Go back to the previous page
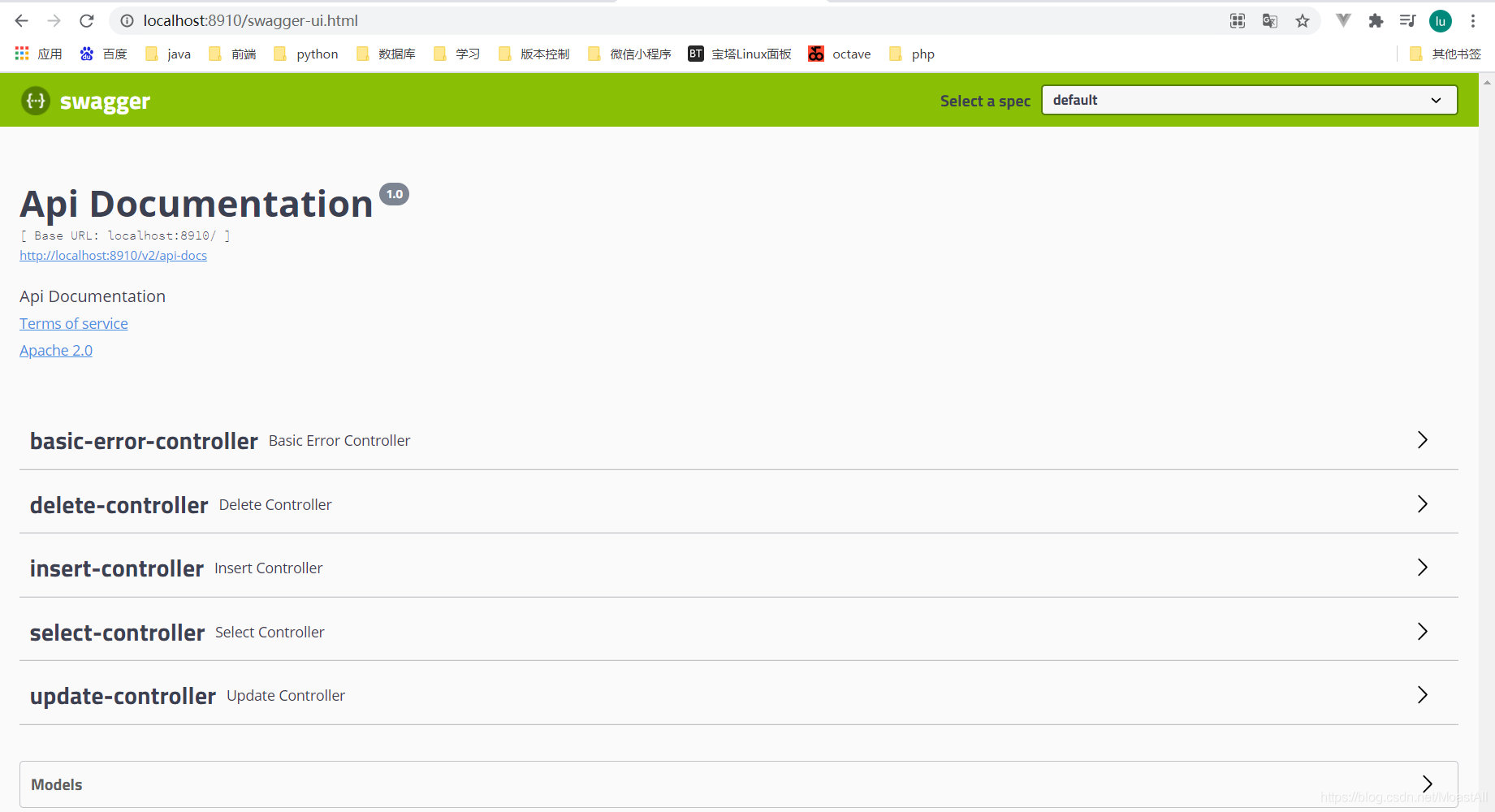The width and height of the screenshot is (1495, 812). [x=22, y=21]
